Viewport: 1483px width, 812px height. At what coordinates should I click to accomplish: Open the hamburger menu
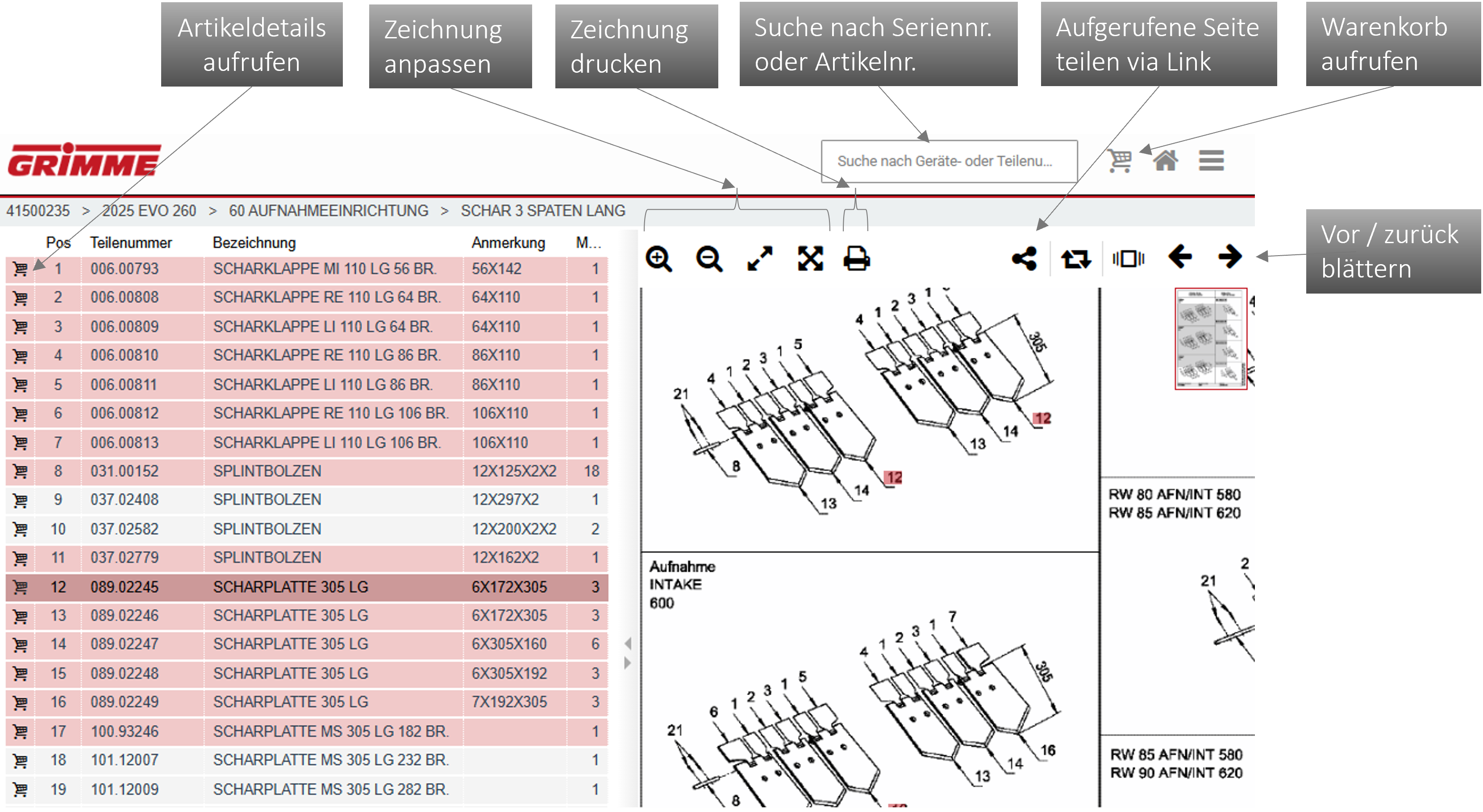1211,161
